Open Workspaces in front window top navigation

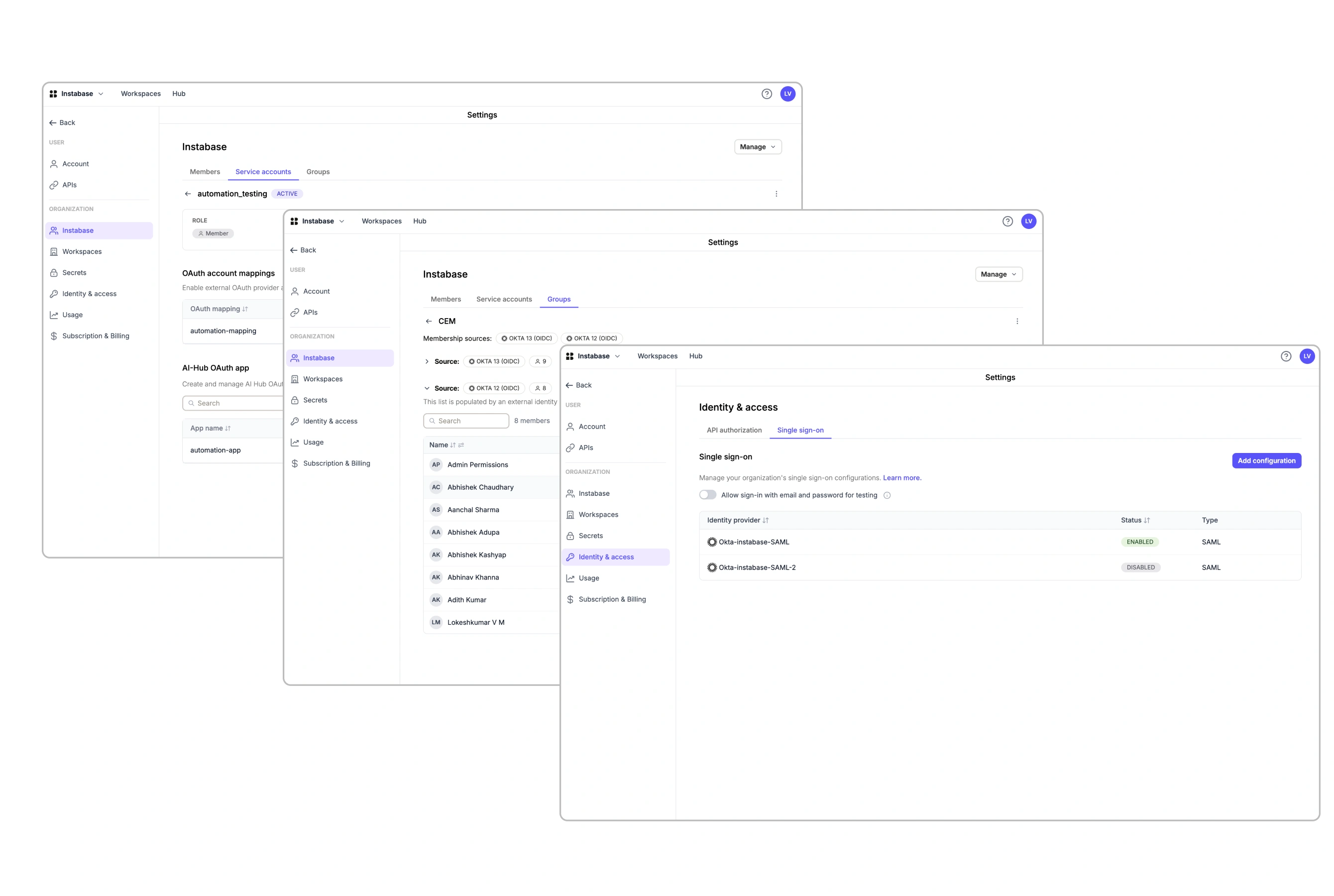point(657,356)
